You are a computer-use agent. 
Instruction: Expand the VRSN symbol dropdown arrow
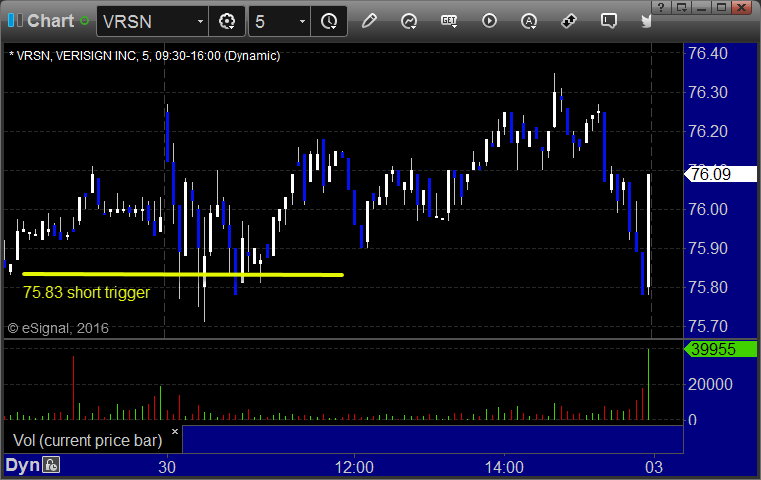point(200,21)
